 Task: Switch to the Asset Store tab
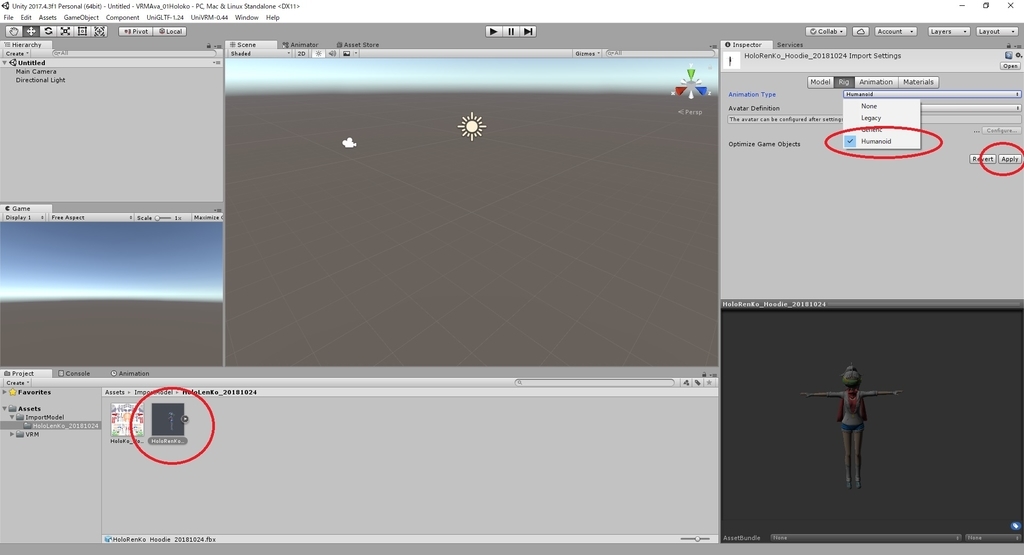357,44
